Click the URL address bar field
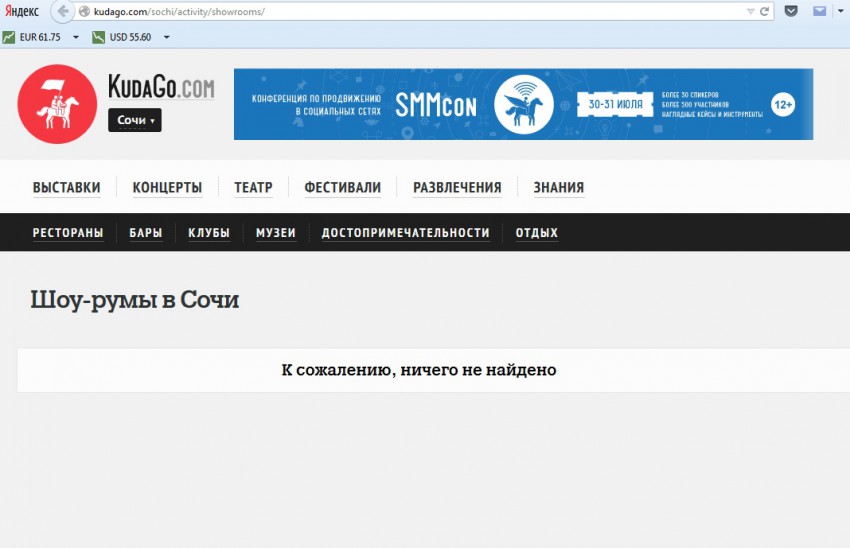This screenshot has height=548, width=850. 400,12
